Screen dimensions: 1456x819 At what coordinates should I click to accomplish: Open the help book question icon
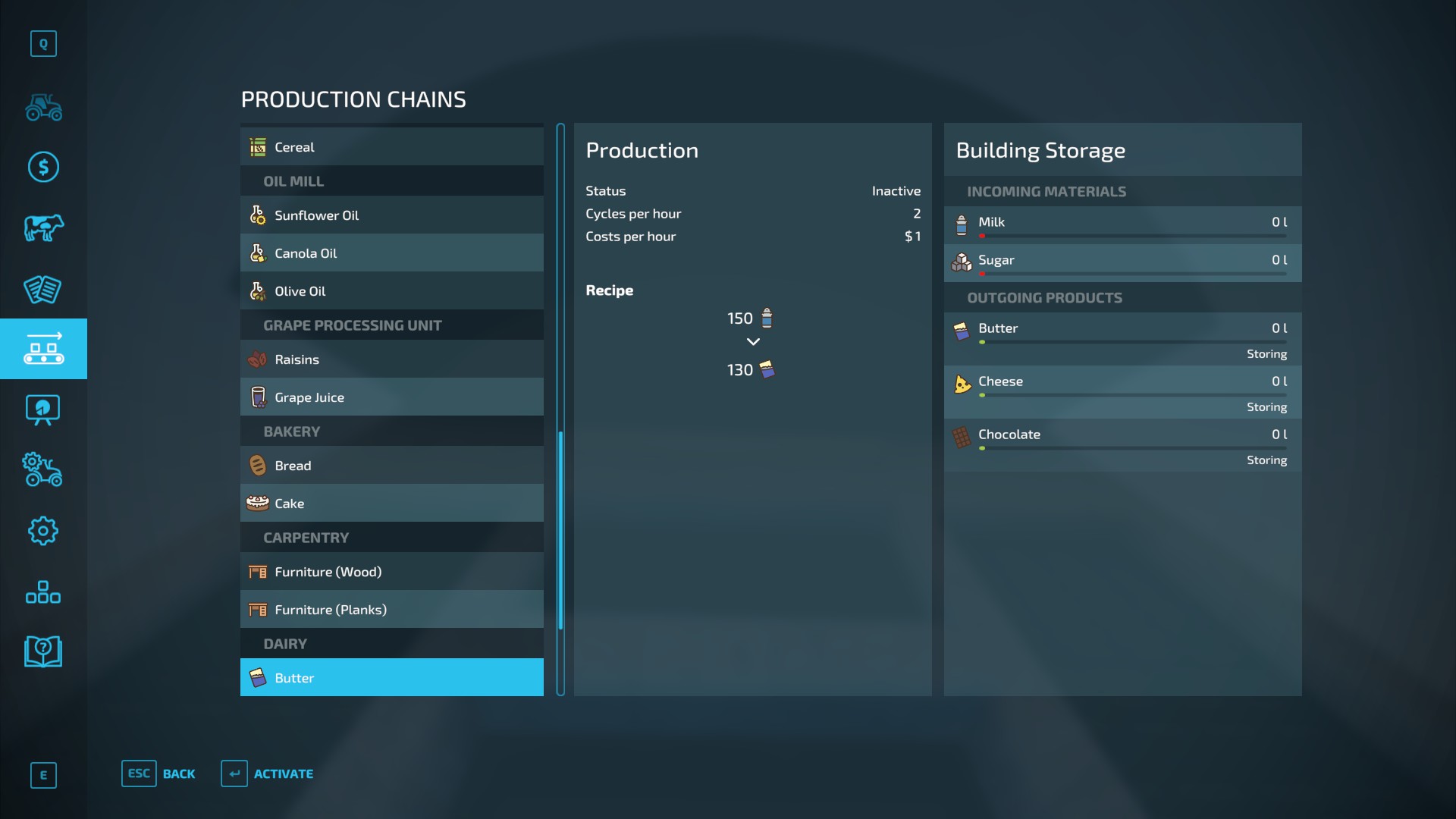(x=43, y=651)
